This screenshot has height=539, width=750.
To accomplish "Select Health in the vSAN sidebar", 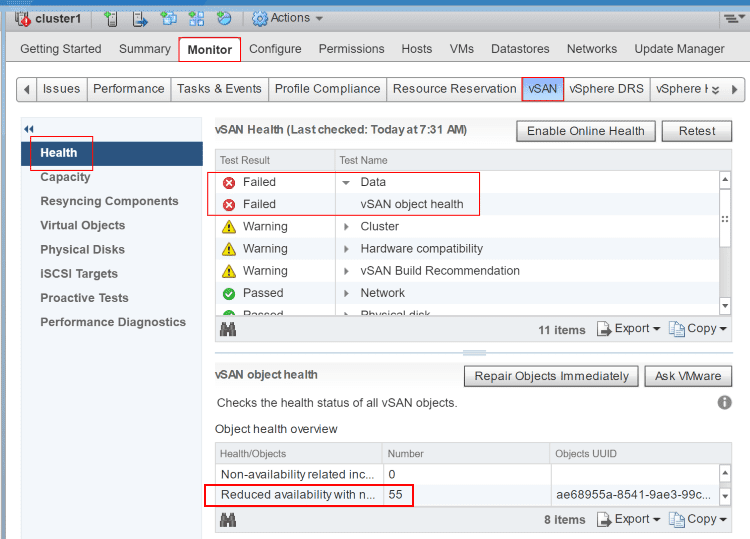I will click(111, 153).
